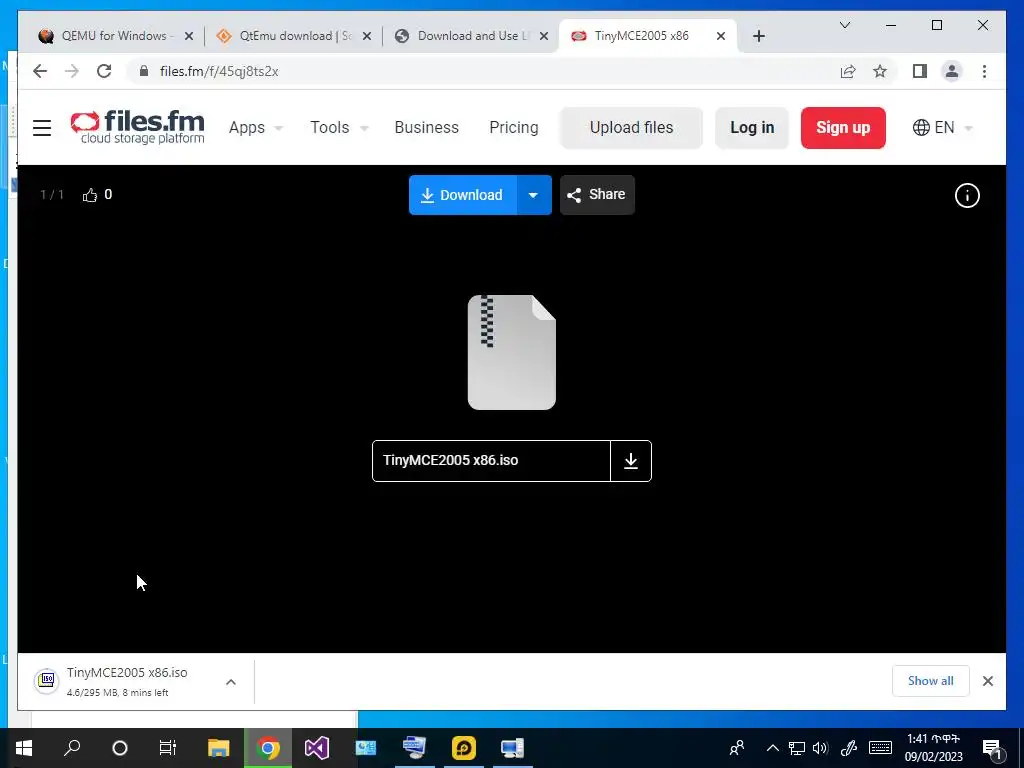This screenshot has width=1024, height=768.
Task: Close the downloads bar
Action: coord(987,681)
